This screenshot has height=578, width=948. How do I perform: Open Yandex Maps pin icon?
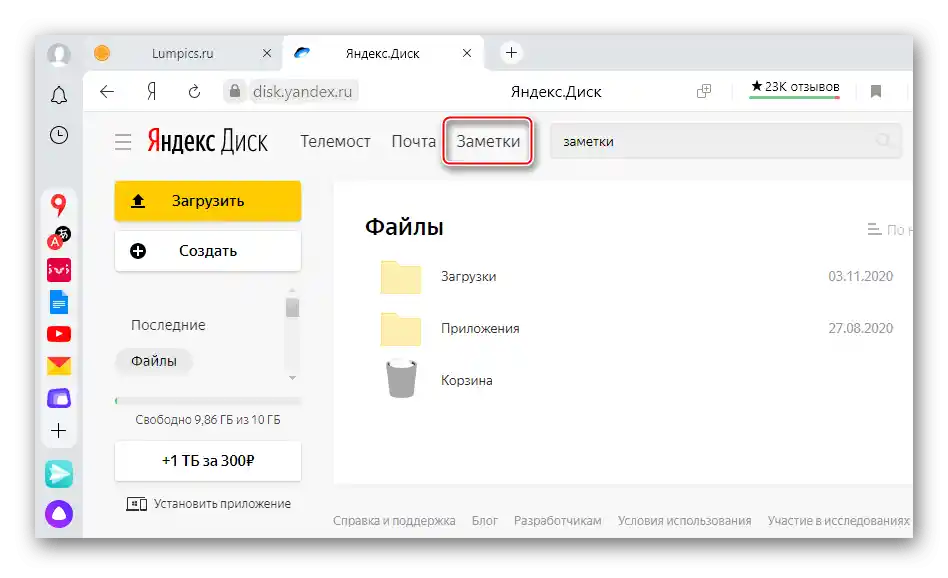coord(58,206)
